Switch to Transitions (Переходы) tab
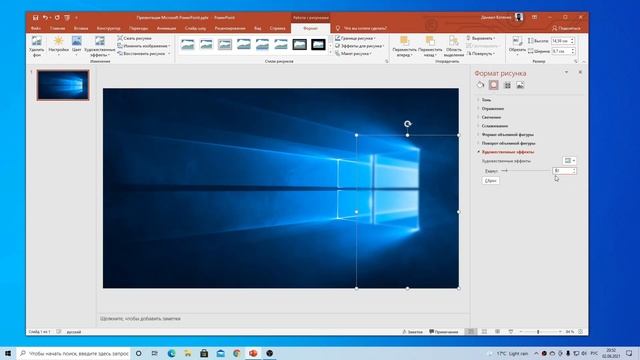Viewport: 640px width, 360px height. [x=139, y=29]
